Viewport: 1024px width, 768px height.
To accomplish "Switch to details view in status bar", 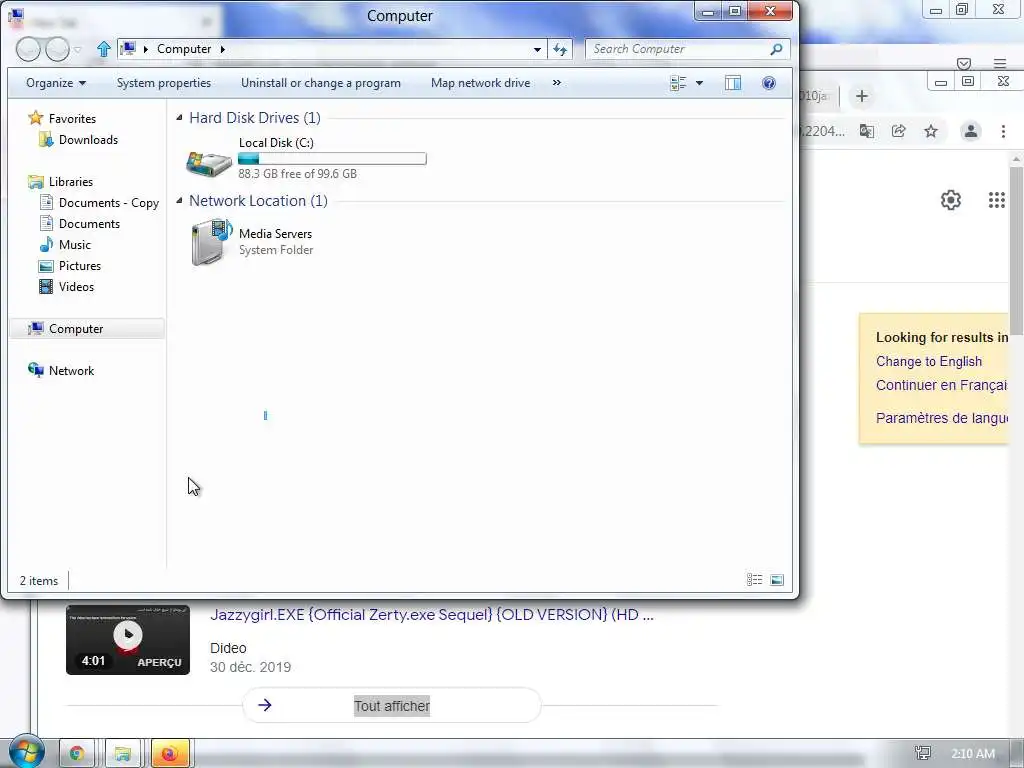I will point(754,580).
